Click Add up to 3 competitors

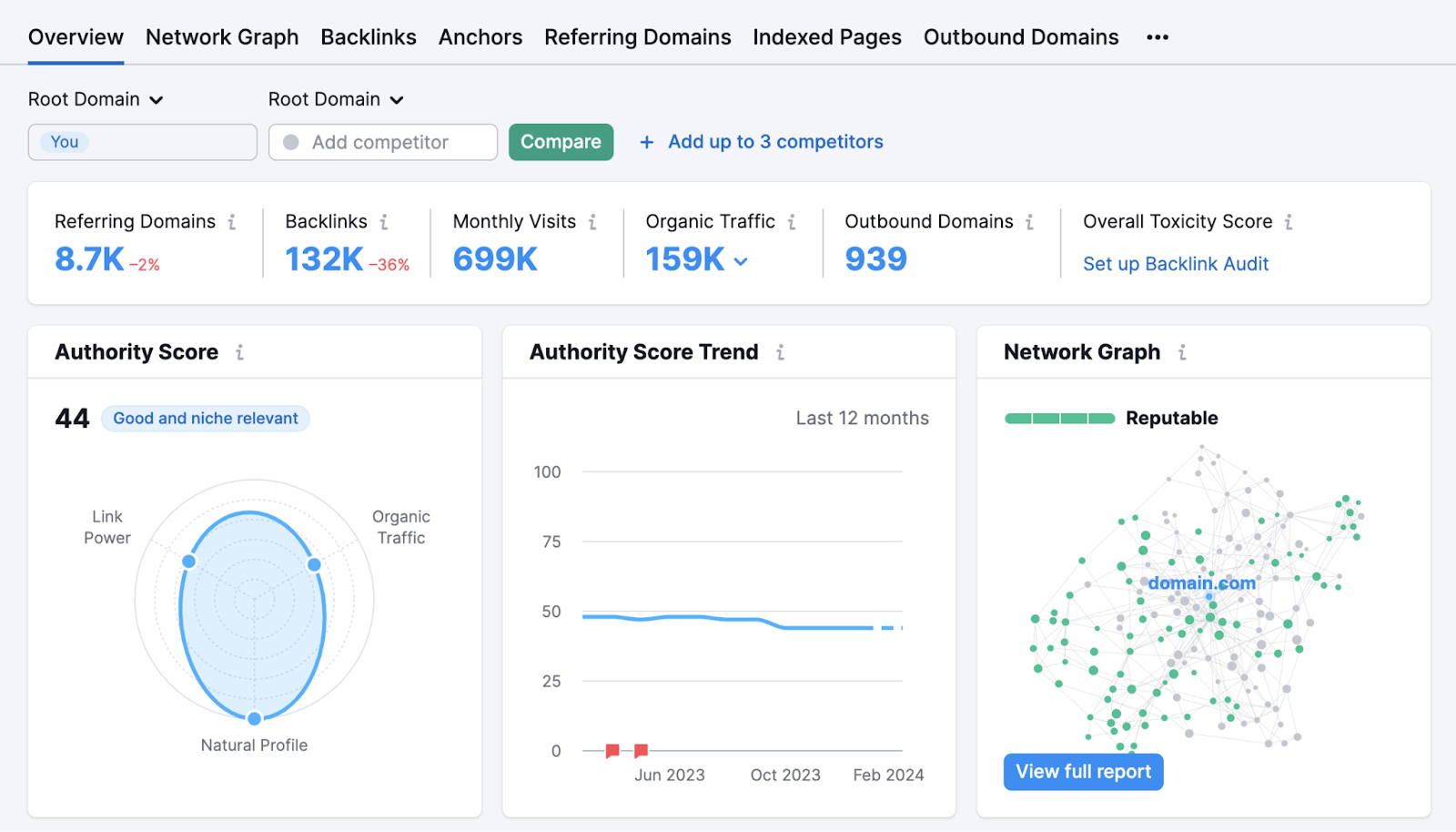point(773,142)
